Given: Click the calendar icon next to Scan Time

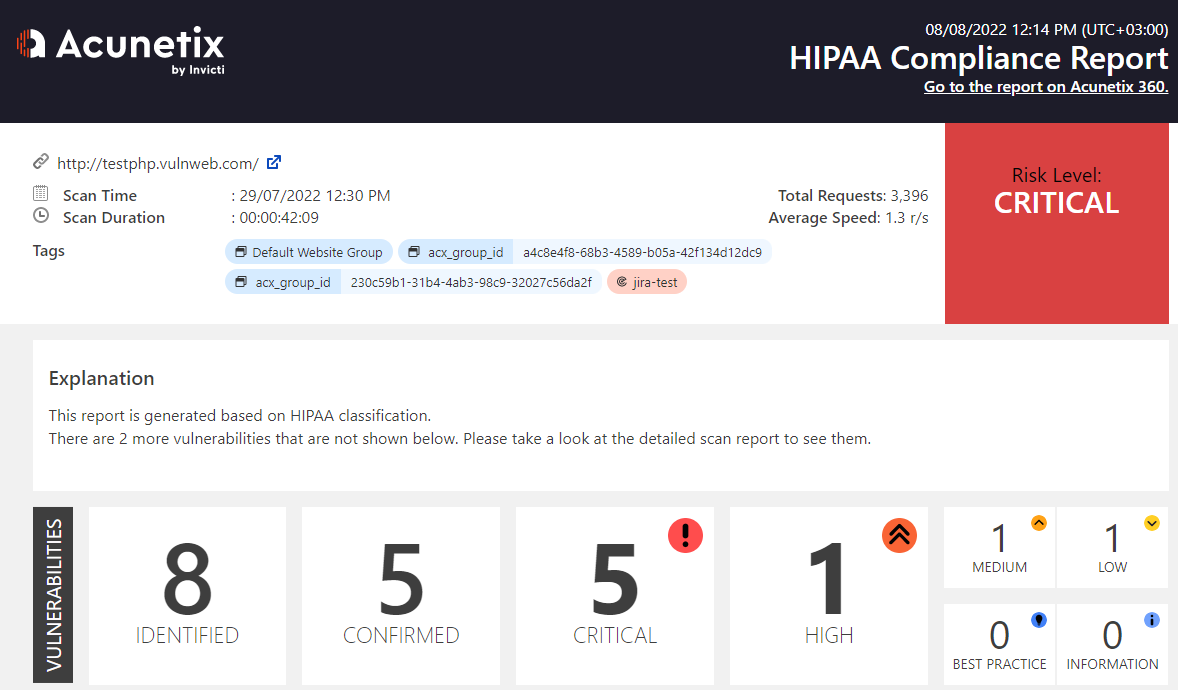Looking at the screenshot, I should coord(41,193).
